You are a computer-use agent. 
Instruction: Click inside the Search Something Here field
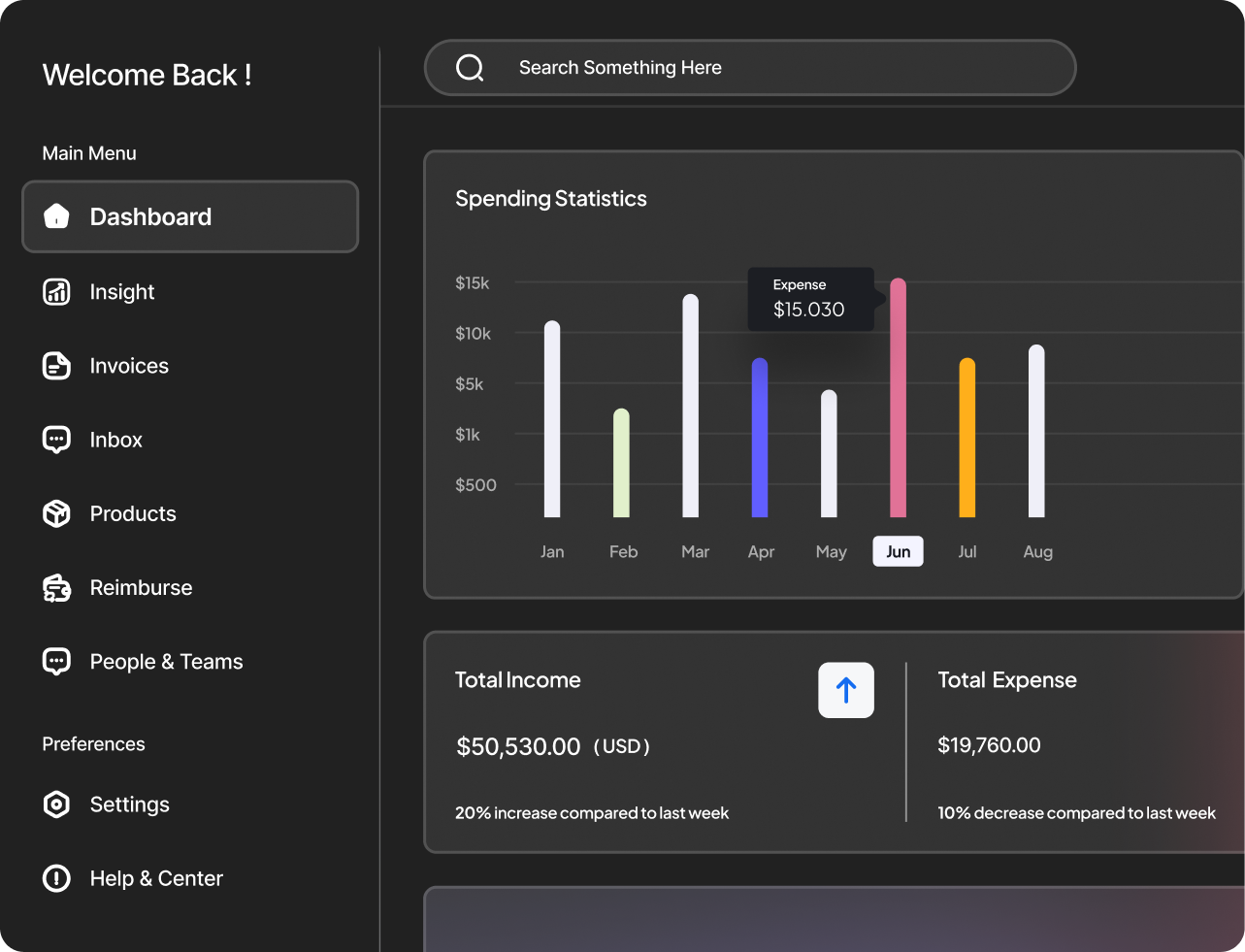[x=679, y=67]
